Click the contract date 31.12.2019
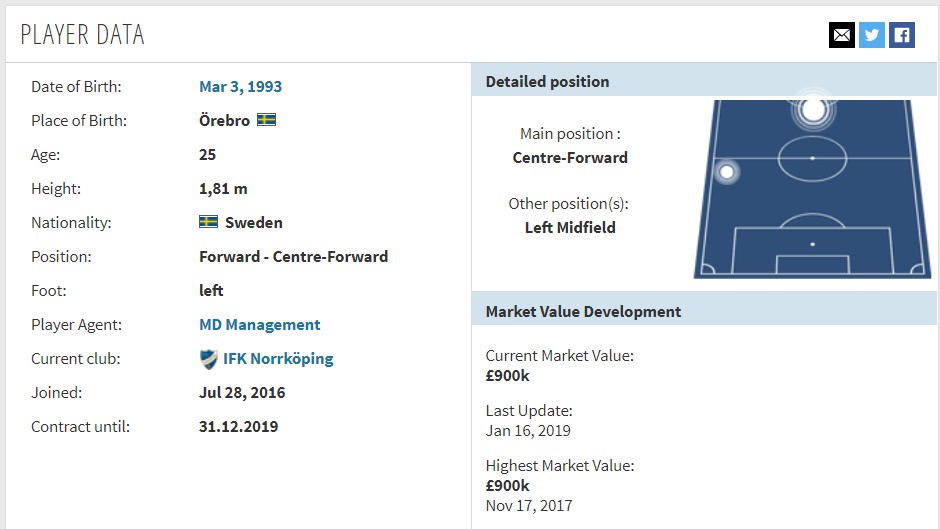Viewport: 940px width, 529px height. [x=239, y=426]
